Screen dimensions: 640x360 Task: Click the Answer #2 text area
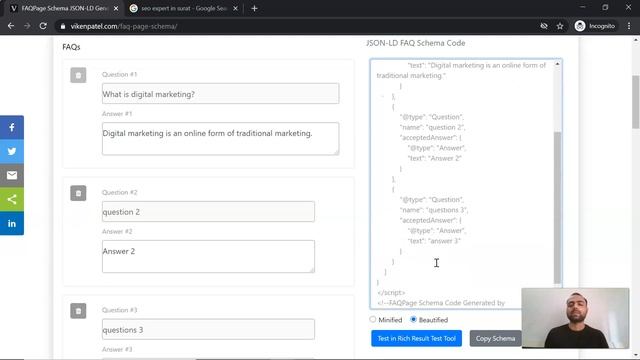[208, 256]
